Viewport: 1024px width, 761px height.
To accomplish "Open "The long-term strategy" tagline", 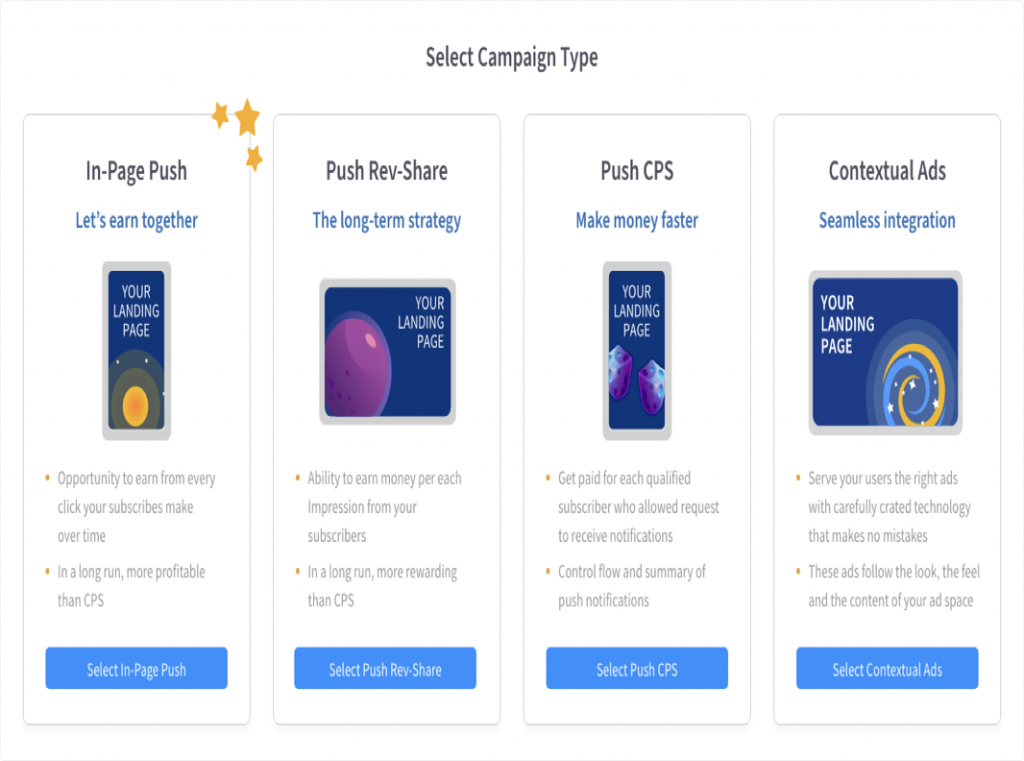I will [386, 220].
